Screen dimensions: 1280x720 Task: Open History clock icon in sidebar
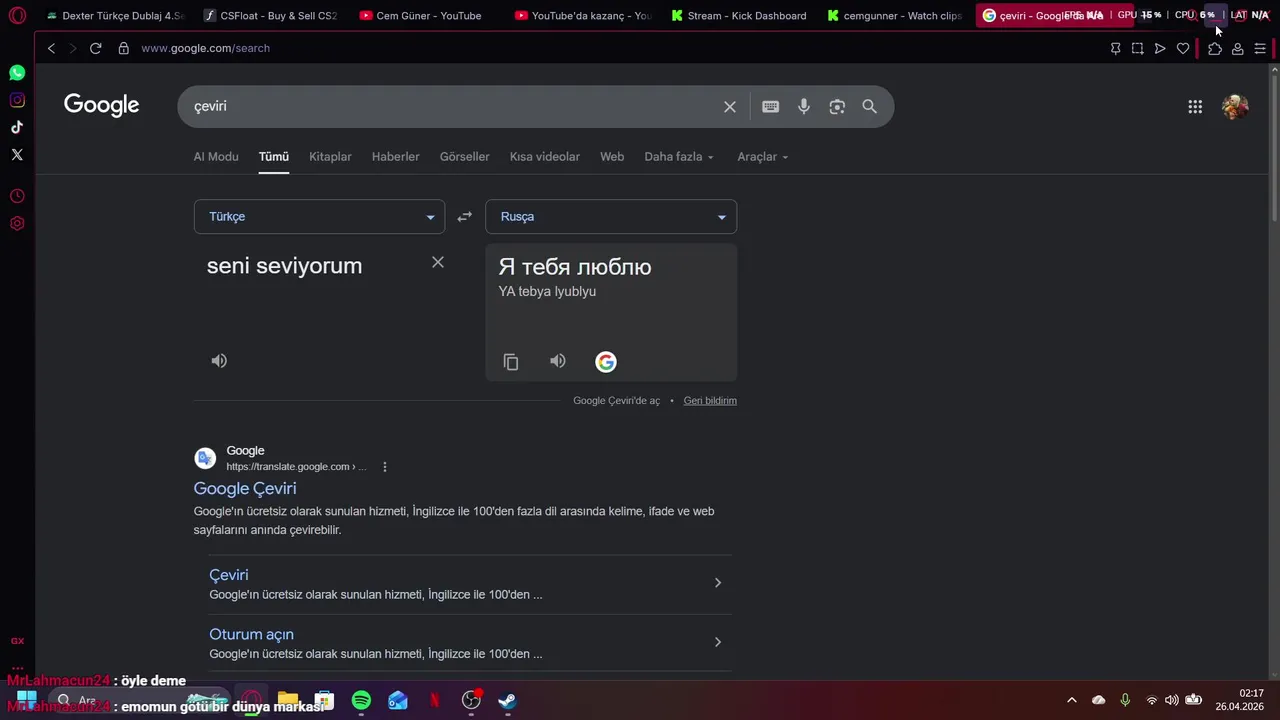17,196
